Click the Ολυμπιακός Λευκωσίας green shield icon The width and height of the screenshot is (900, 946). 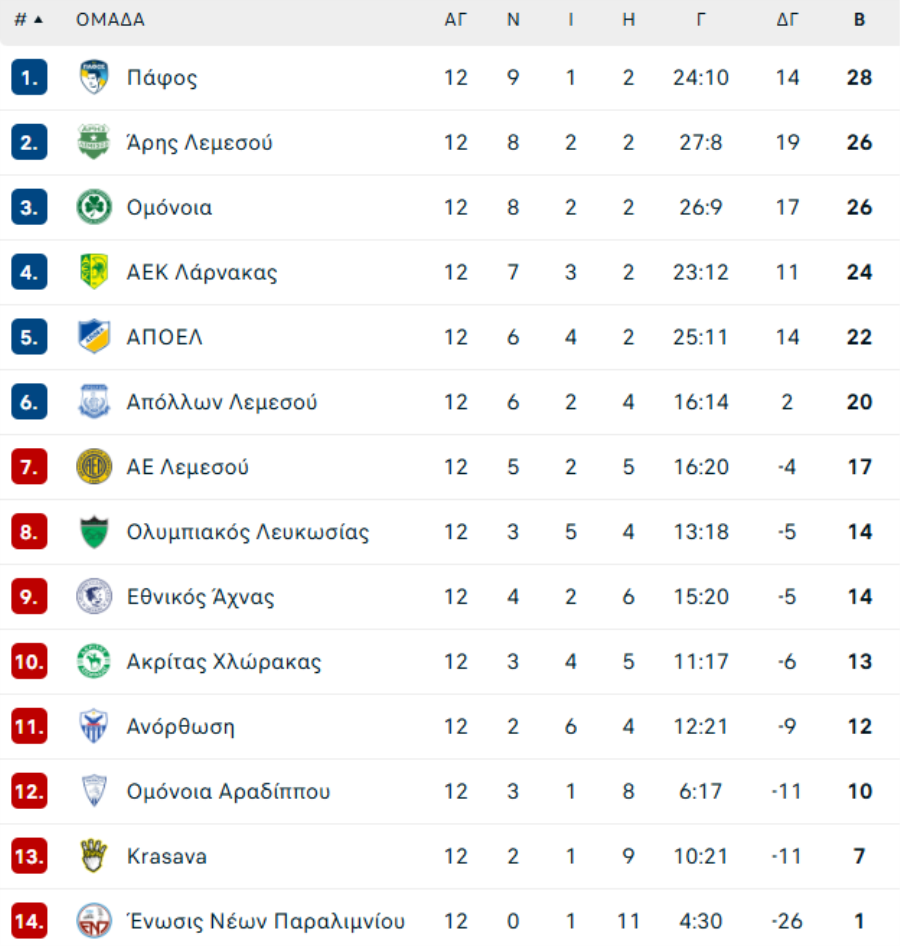pos(94,532)
